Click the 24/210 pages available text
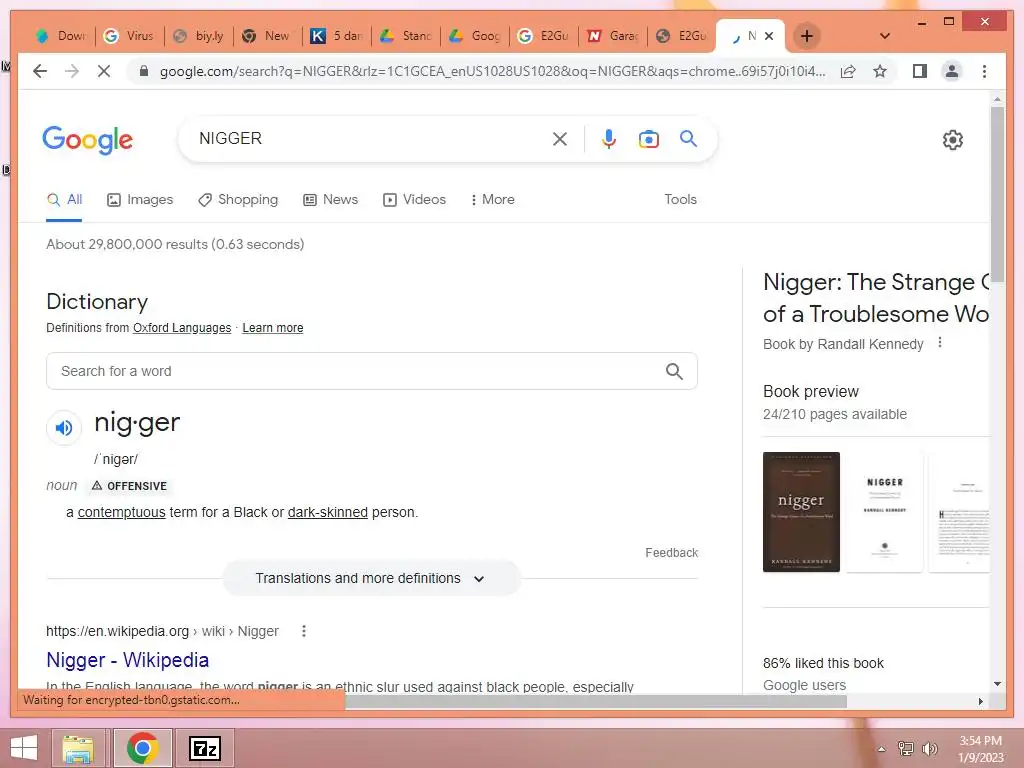The height and width of the screenshot is (768, 1024). [x=835, y=414]
